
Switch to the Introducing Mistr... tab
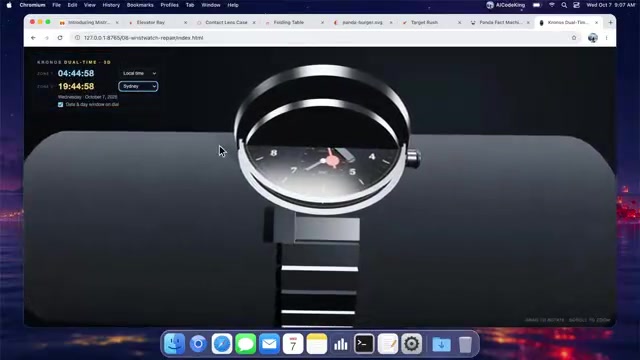point(89,22)
